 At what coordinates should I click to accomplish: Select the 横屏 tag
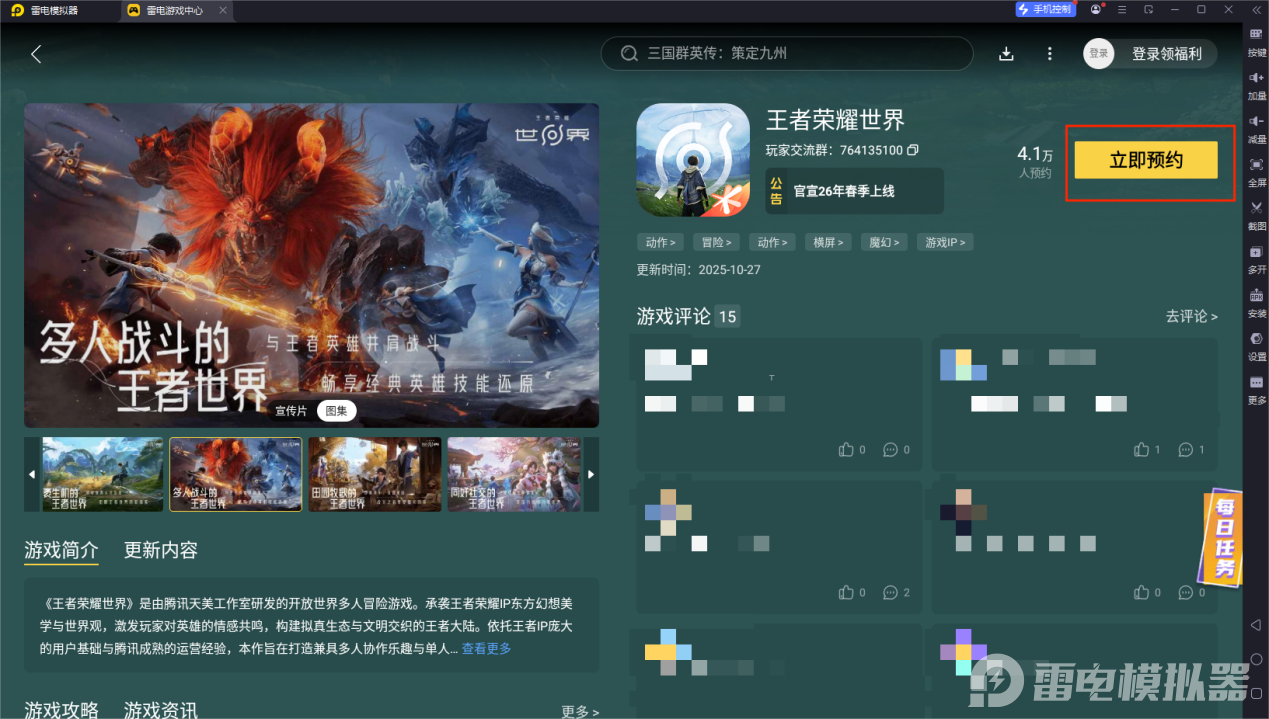pyautogui.click(x=828, y=242)
